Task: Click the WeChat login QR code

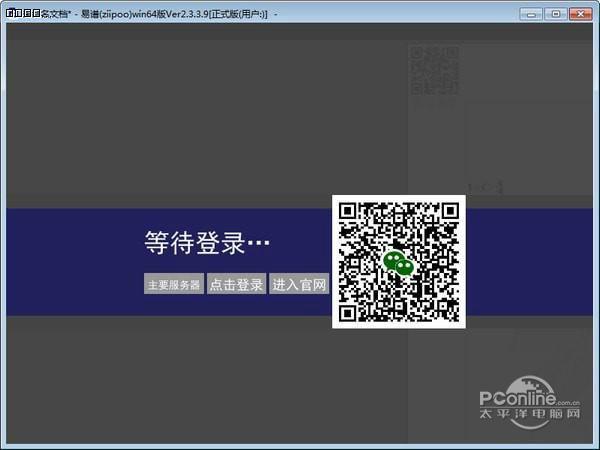Action: (x=399, y=262)
